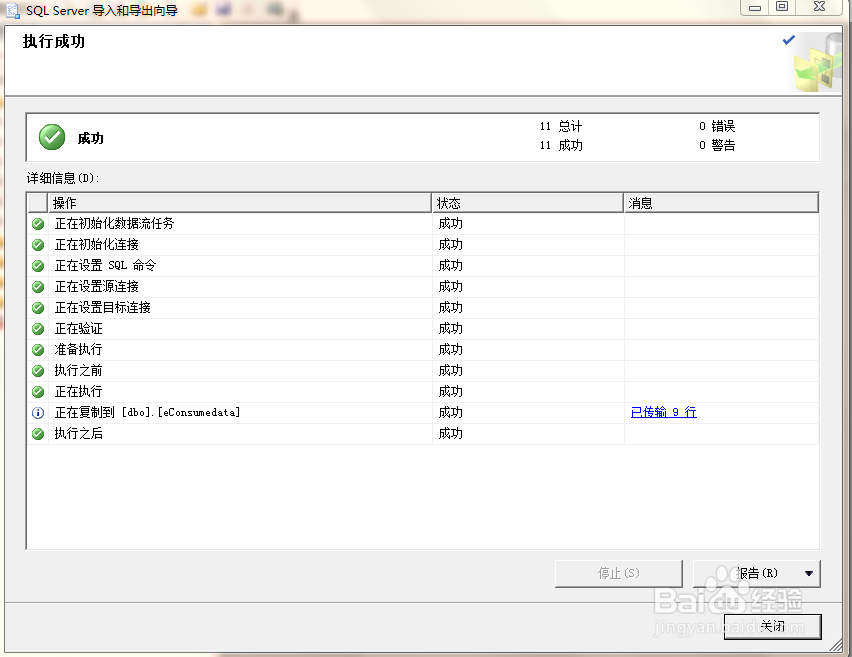Viewport: 852px width, 657px height.
Task: Minimize the wizard window
Action: click(x=755, y=8)
